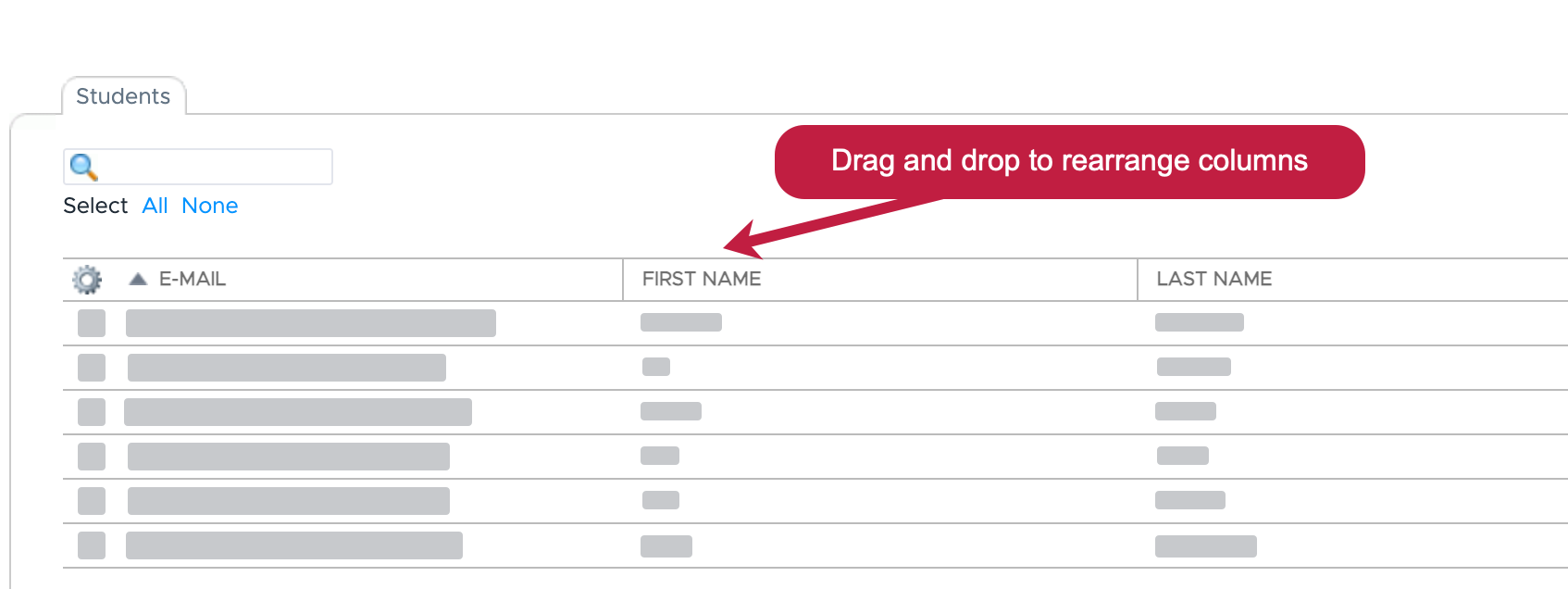This screenshot has height=589, width=1568.
Task: Click the LAST NAME column header
Action: pos(1214,279)
